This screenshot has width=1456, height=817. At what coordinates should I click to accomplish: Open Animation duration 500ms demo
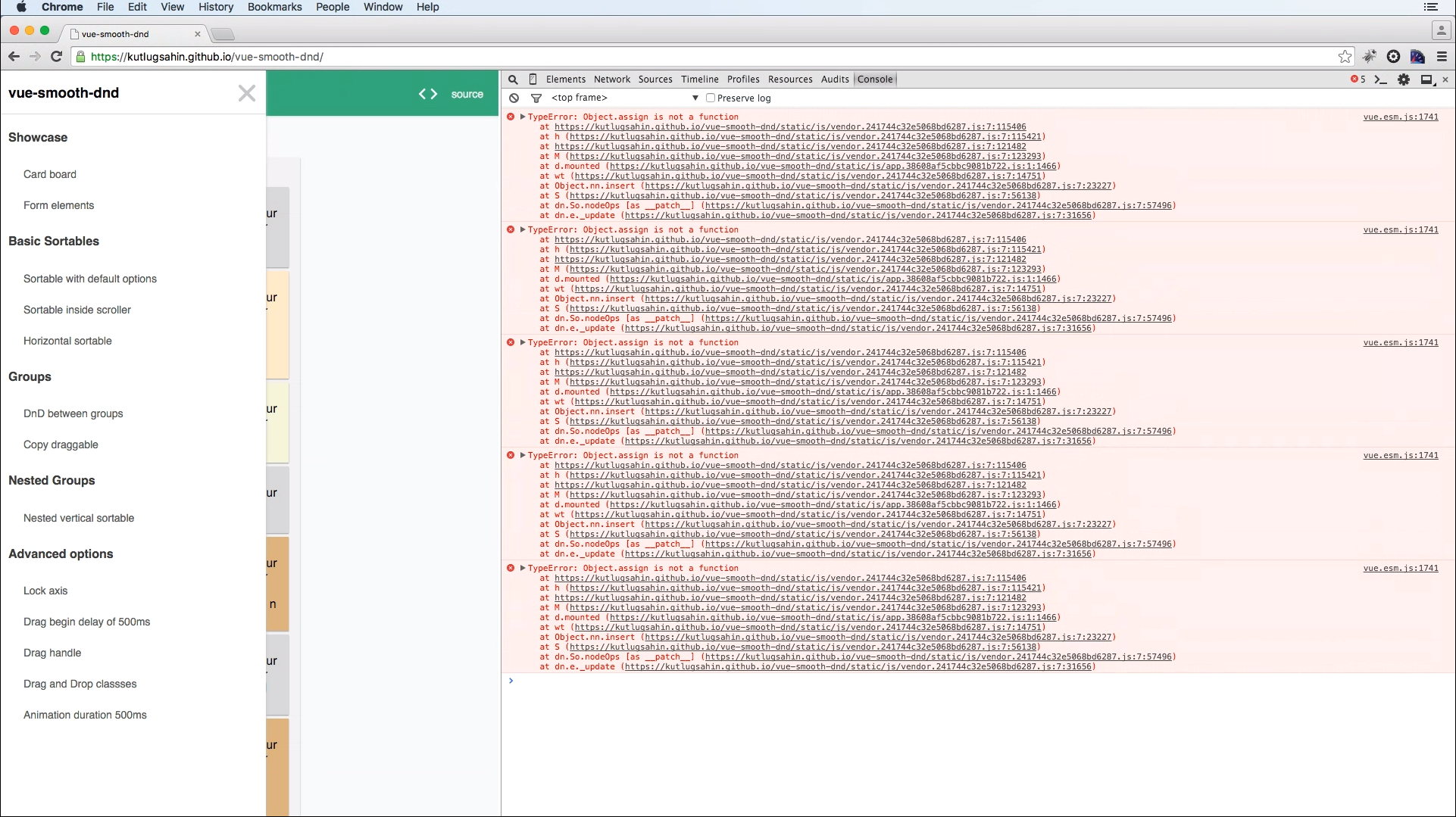coord(85,715)
